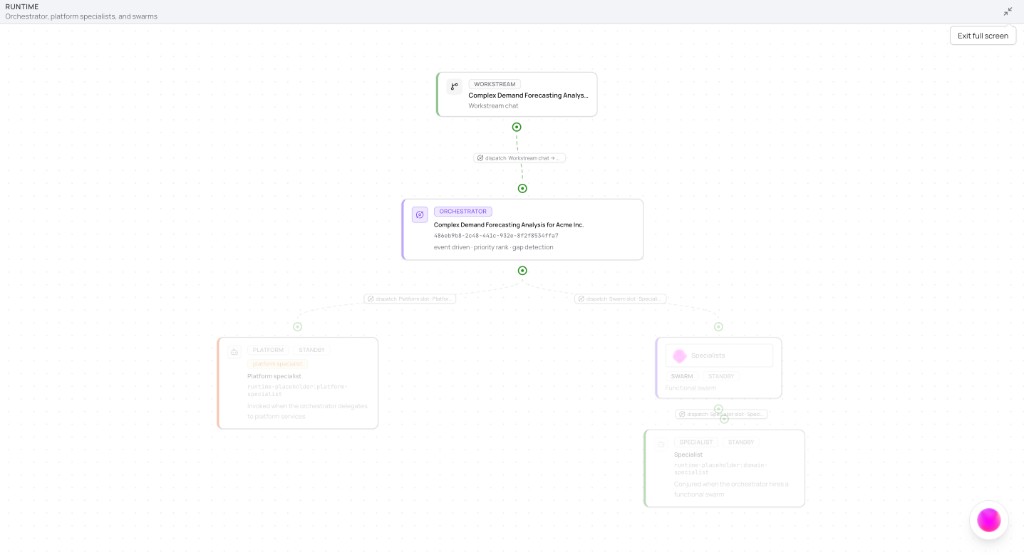Open the Specialists swarm header
Screen dimensions: 1024x555
719,356
